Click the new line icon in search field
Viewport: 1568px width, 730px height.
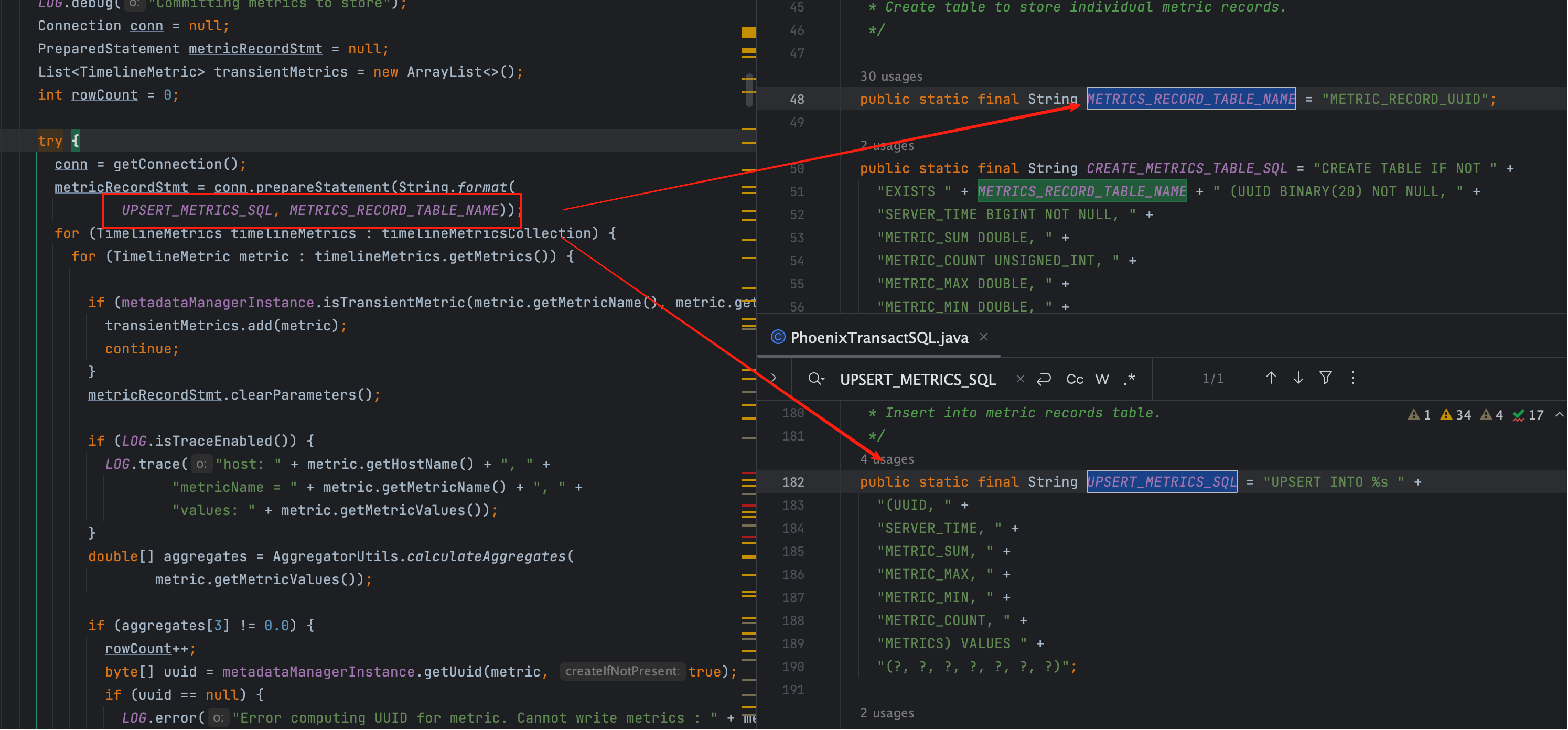pyautogui.click(x=1044, y=379)
